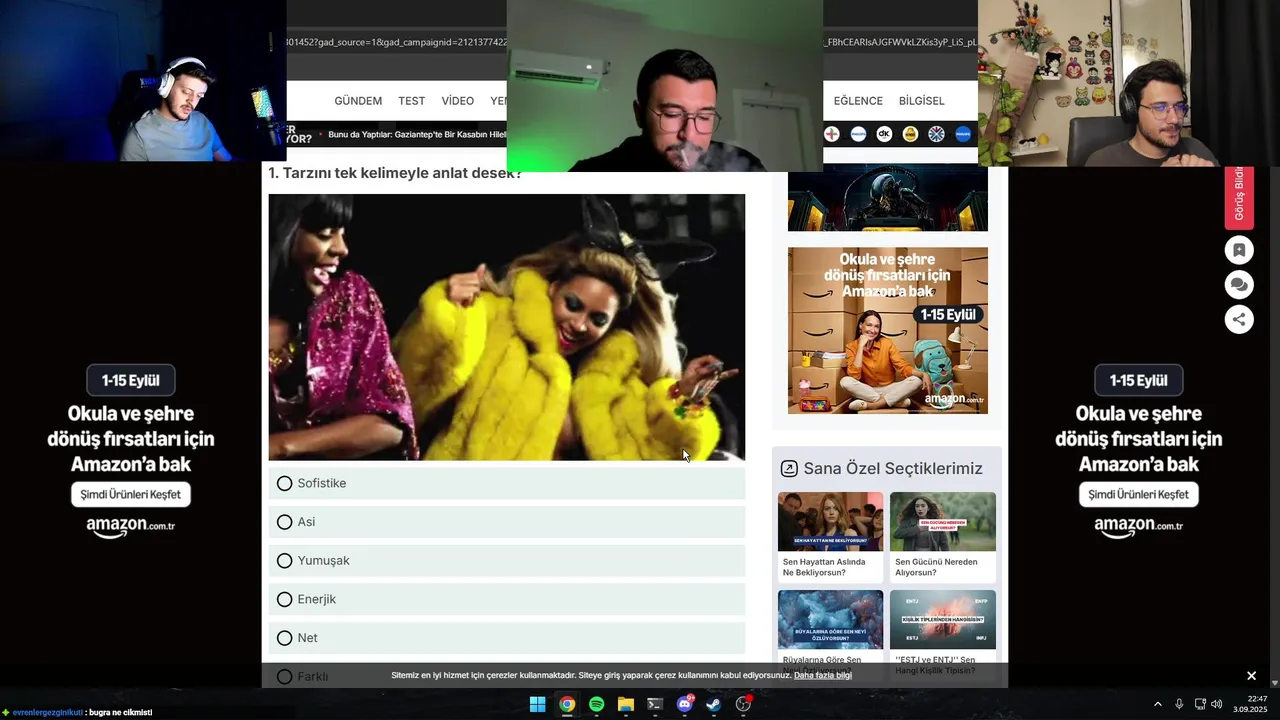This screenshot has width=1280, height=720.
Task: Open the ESTJ ve ENTJ personality quiz thumbnail
Action: coord(943,619)
